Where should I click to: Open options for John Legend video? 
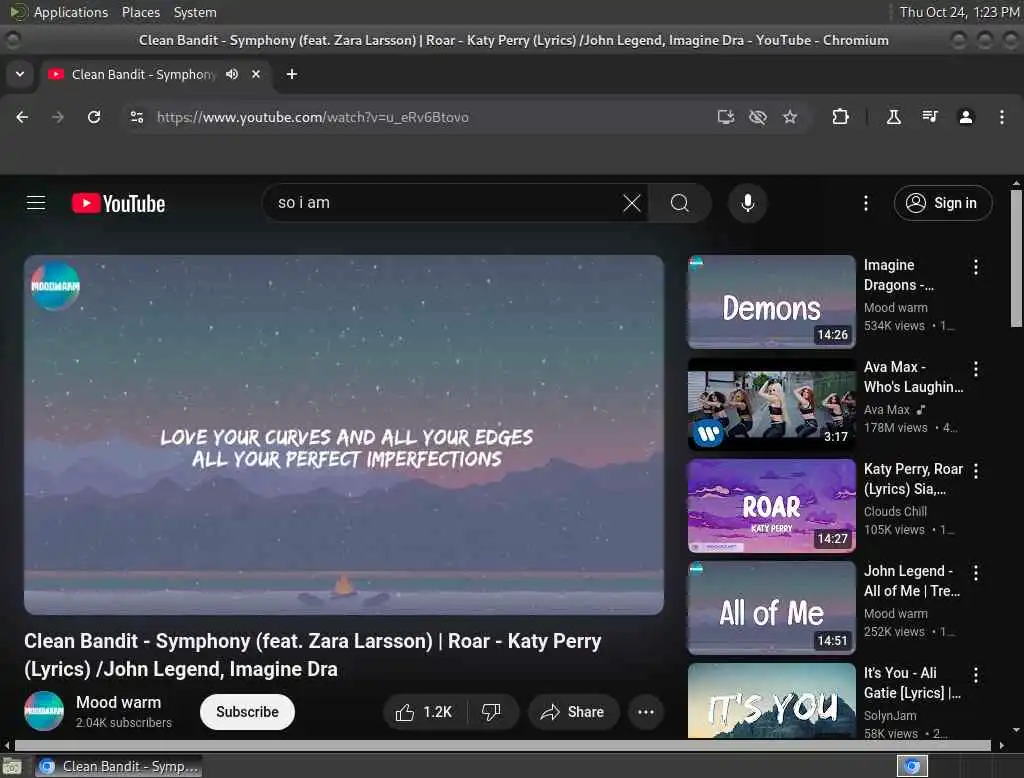976,573
